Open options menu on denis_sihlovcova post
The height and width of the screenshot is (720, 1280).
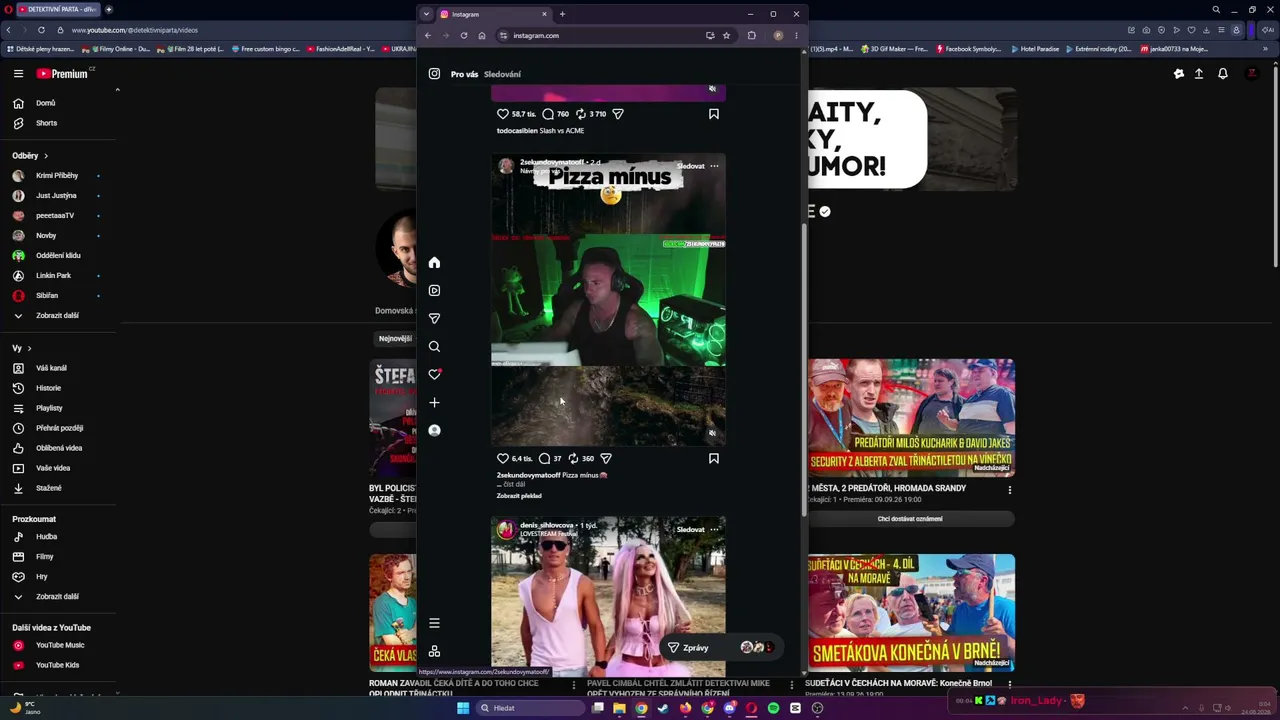click(714, 530)
